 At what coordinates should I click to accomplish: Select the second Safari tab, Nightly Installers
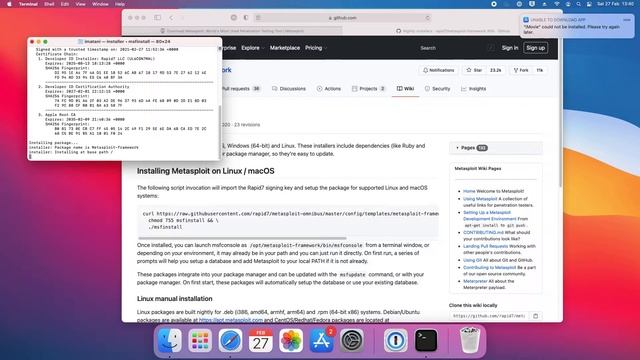[x=453, y=31]
